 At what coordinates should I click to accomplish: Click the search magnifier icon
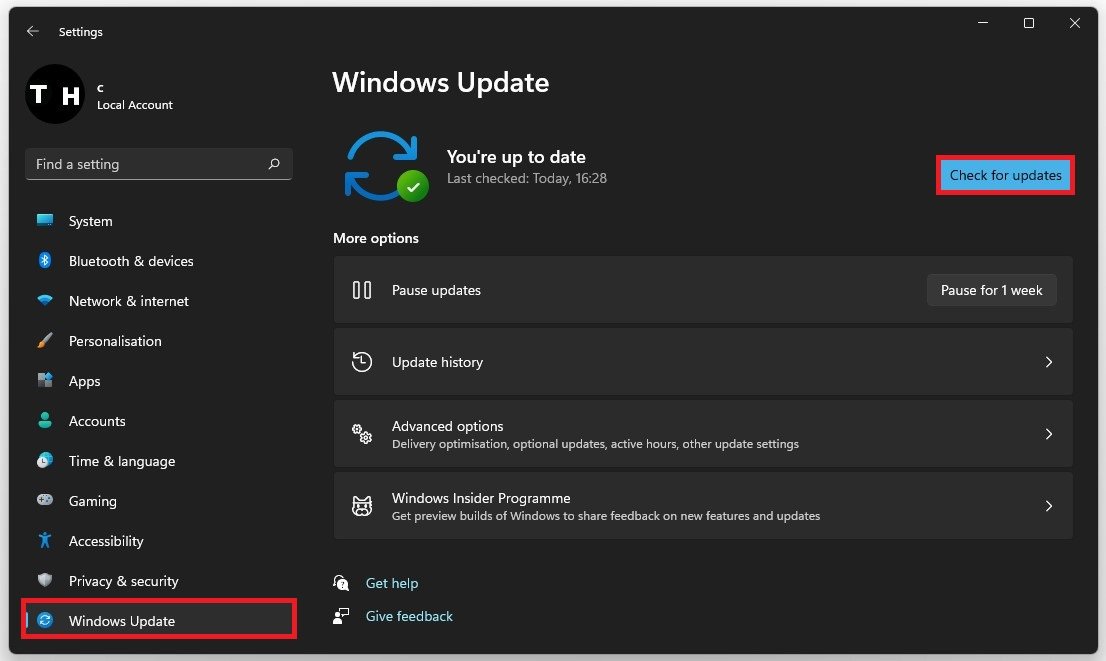274,164
